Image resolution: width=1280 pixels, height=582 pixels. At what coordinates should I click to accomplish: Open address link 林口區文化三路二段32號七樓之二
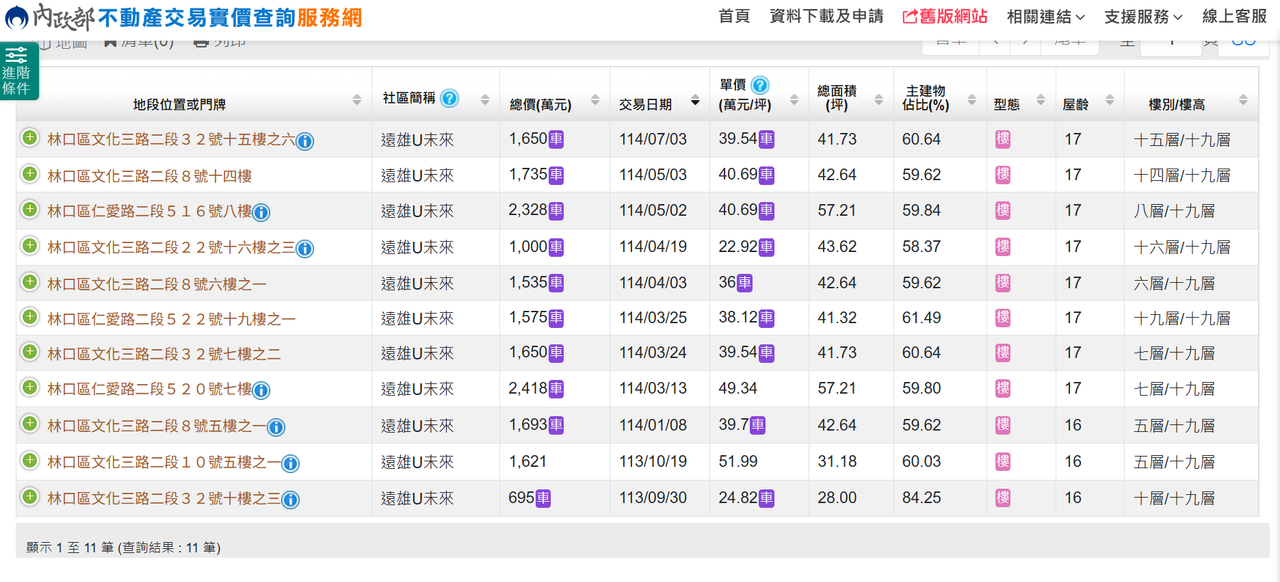click(x=164, y=354)
